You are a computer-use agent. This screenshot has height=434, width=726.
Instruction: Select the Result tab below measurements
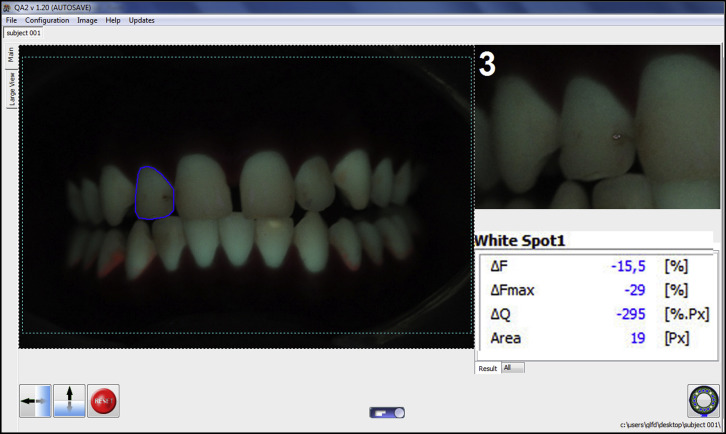click(487, 368)
